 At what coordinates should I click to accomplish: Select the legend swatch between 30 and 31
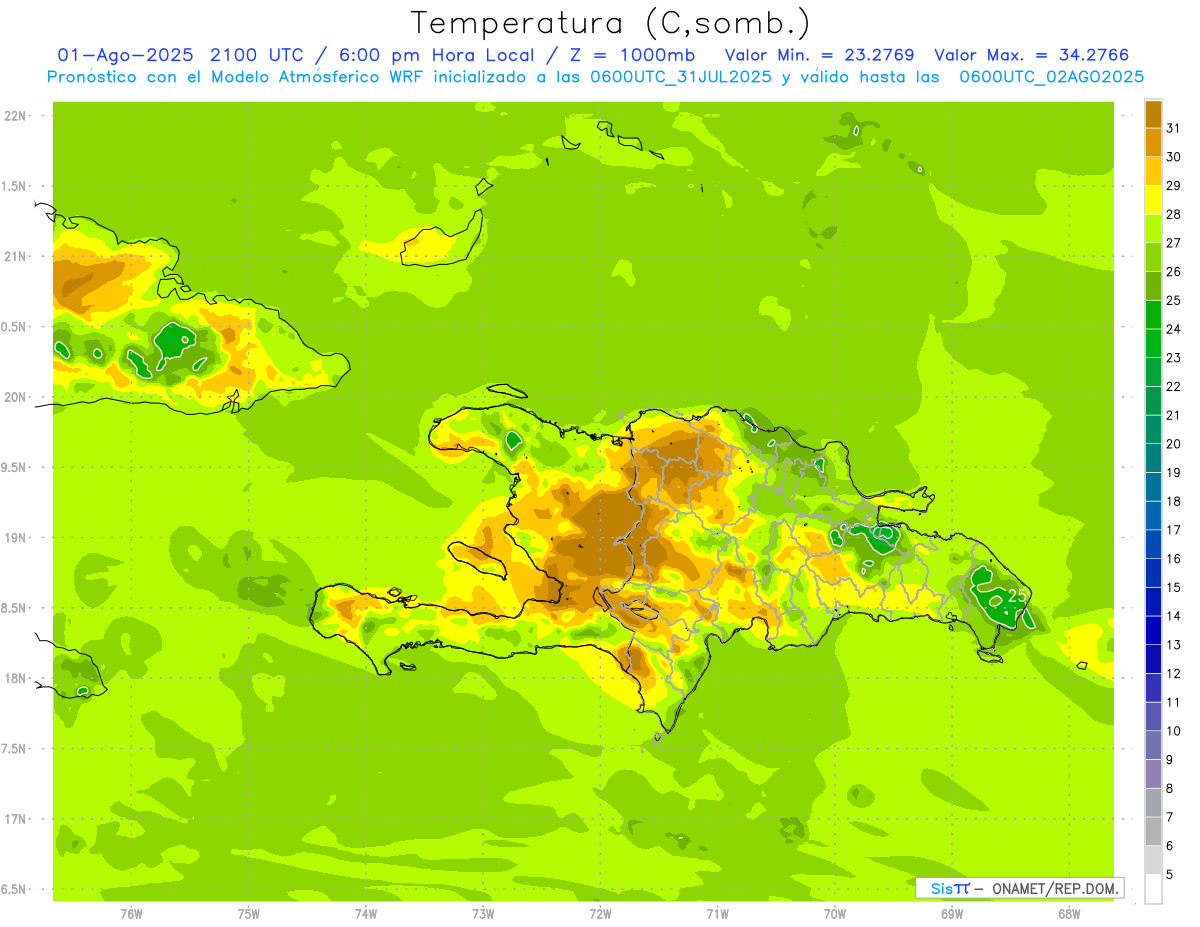tap(1153, 143)
